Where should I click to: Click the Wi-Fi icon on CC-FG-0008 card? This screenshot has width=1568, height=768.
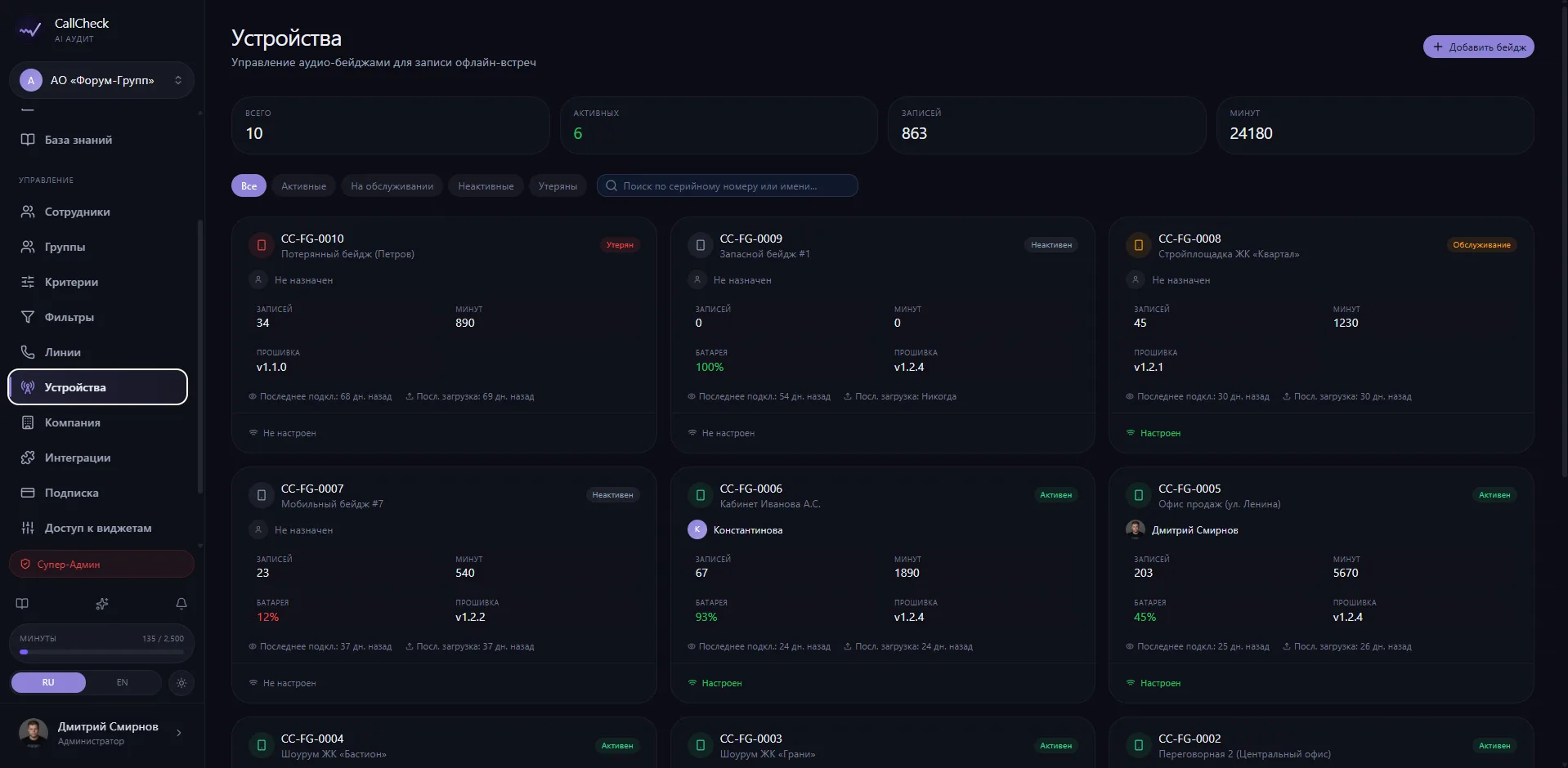point(1131,433)
